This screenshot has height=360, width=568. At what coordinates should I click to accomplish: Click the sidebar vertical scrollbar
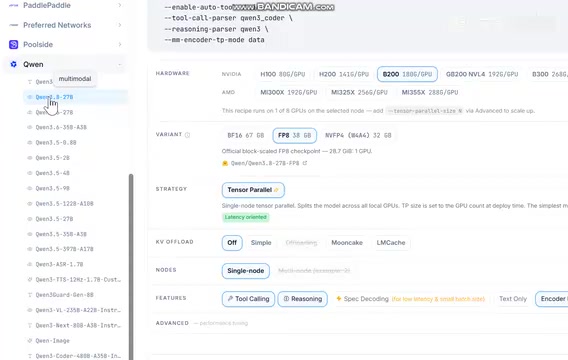pos(131,267)
